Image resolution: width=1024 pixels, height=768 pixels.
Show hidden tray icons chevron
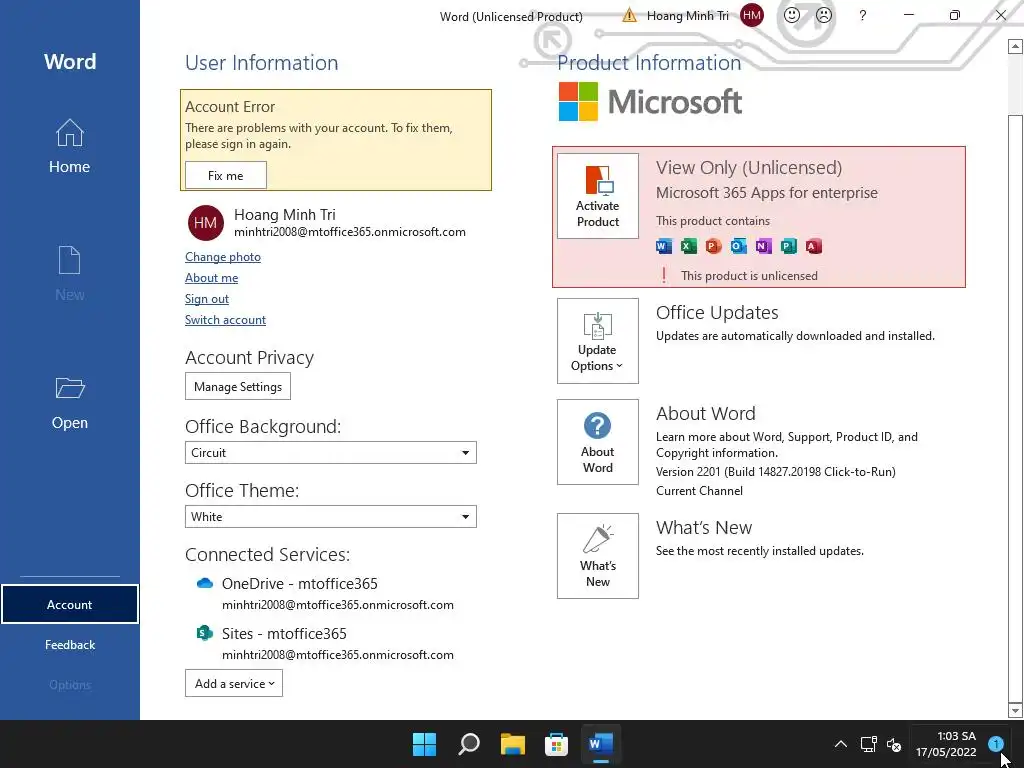[840, 744]
